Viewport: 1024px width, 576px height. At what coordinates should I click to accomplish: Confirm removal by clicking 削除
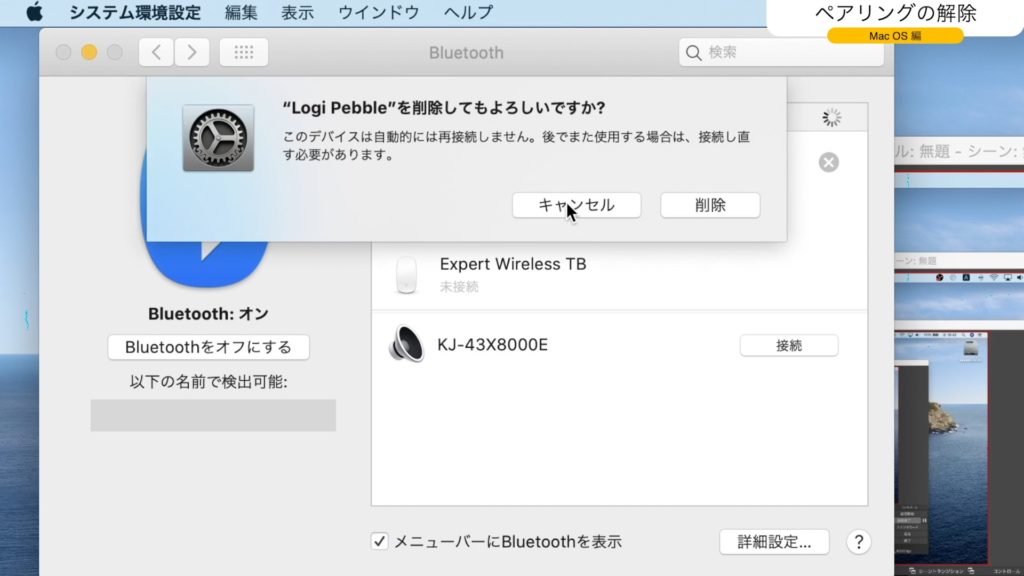point(710,205)
